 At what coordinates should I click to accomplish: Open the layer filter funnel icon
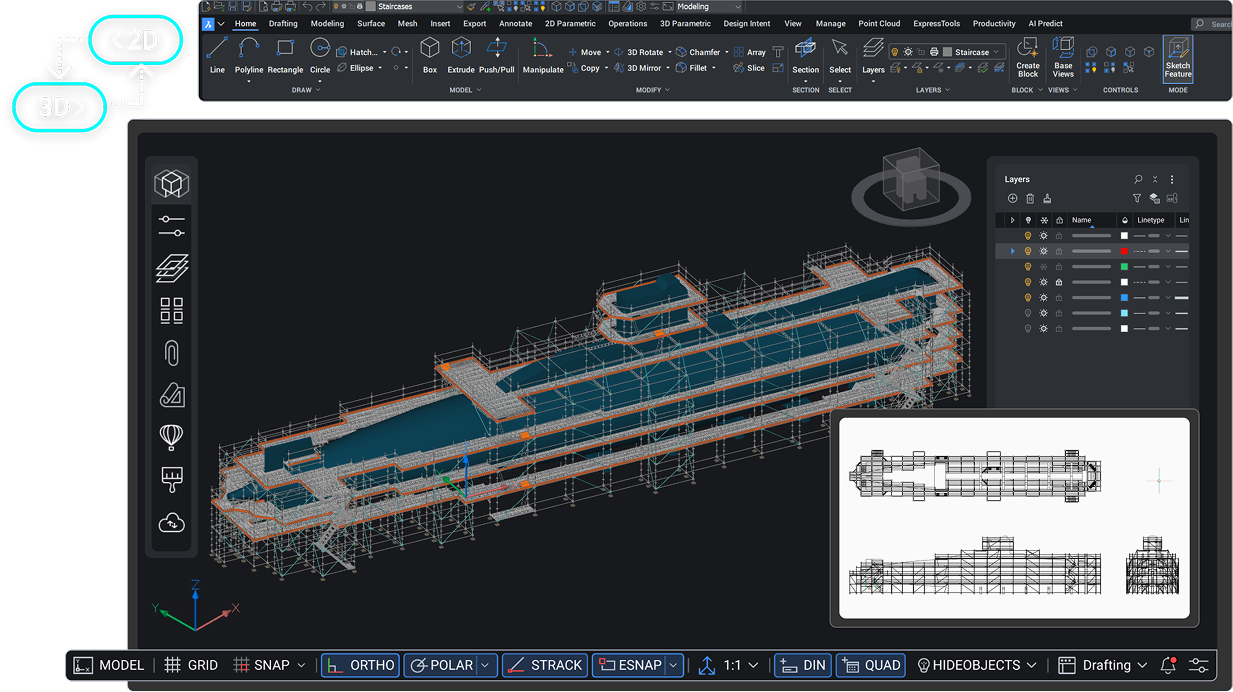coord(1137,199)
